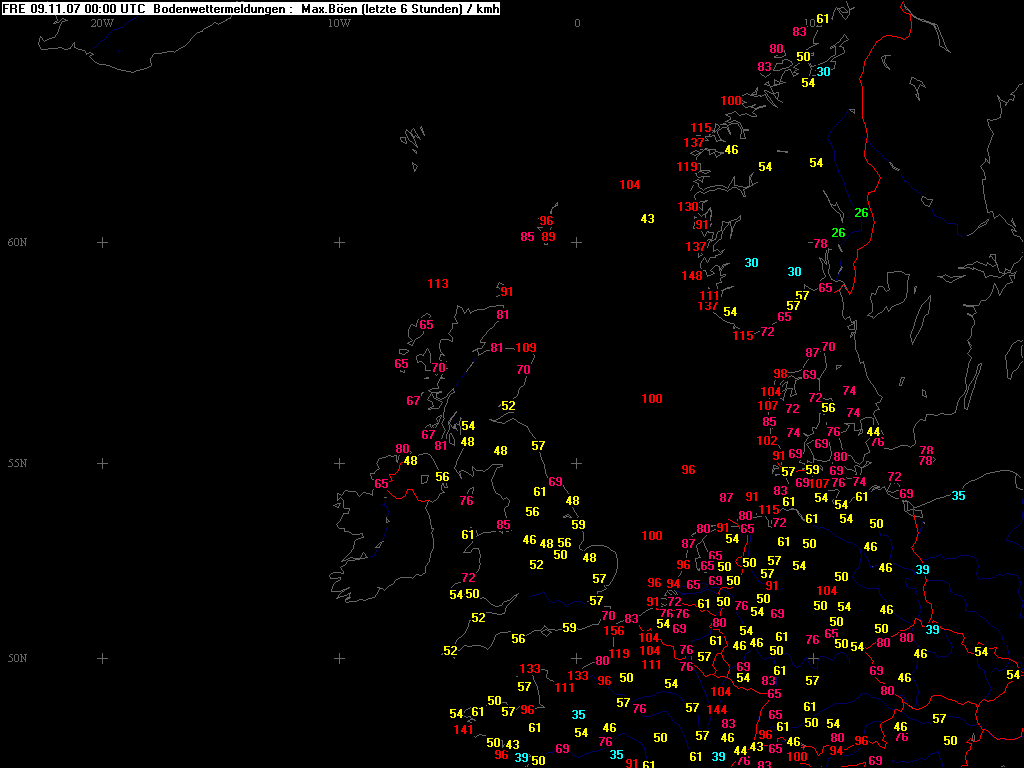Screen dimensions: 1024x768
Task: Click the 130 gust value marker
Action: coord(688,207)
